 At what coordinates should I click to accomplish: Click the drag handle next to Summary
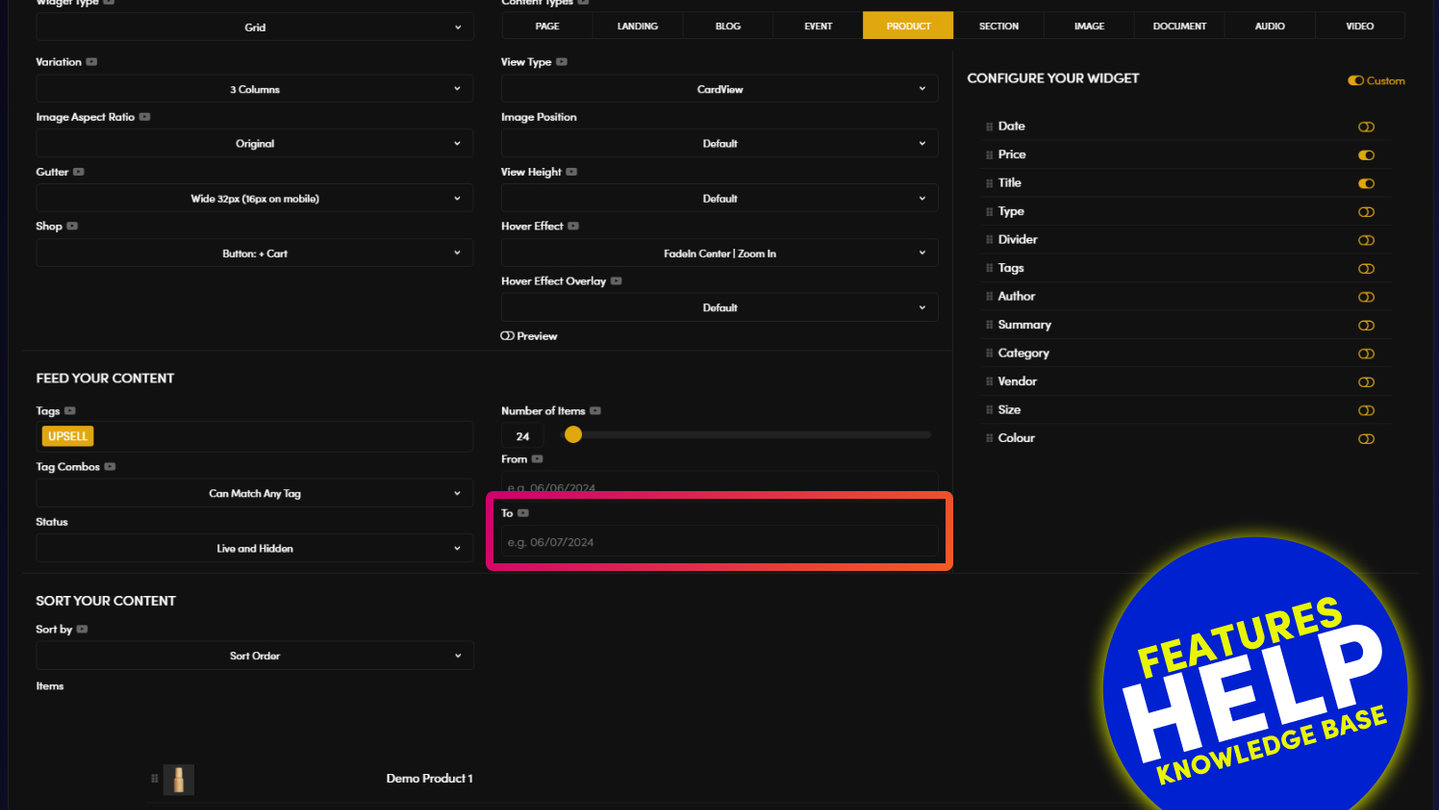(989, 325)
